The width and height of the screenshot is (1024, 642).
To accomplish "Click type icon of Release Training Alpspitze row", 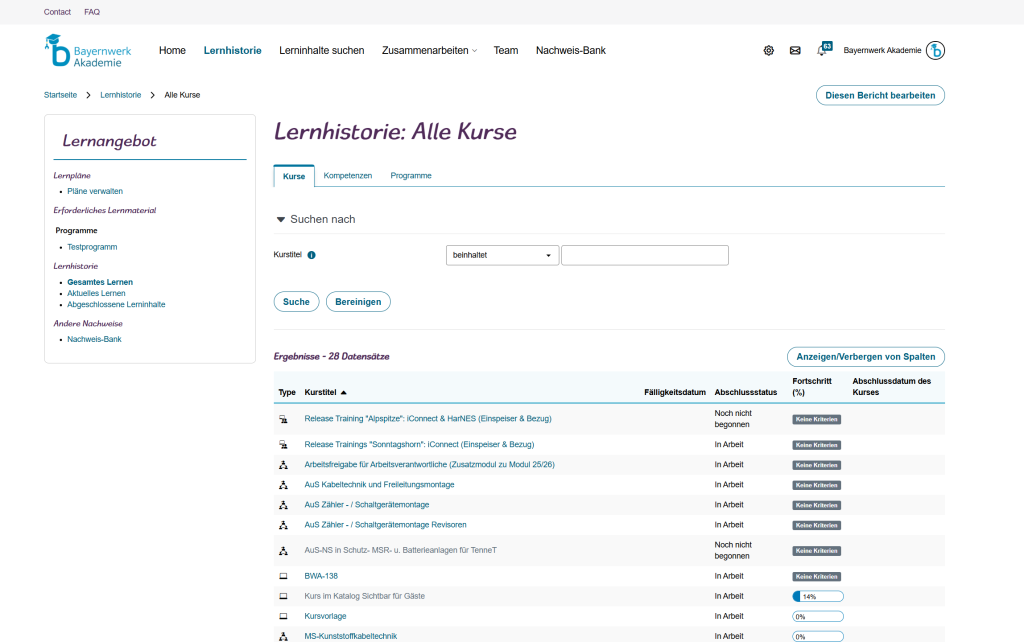I will (283, 419).
